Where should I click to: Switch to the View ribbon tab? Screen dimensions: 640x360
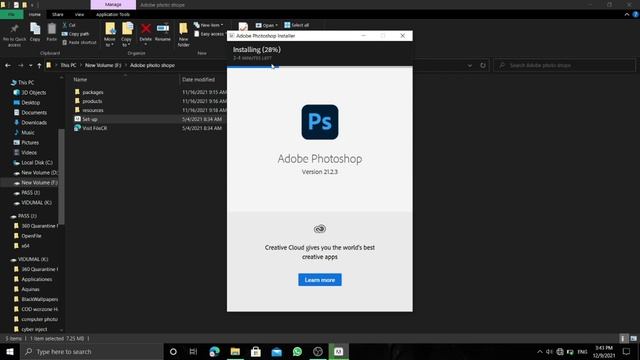tap(79, 14)
